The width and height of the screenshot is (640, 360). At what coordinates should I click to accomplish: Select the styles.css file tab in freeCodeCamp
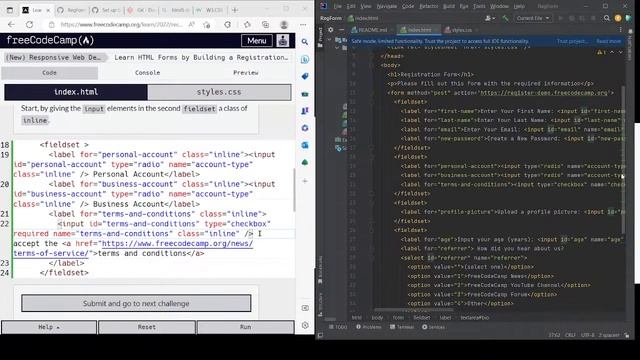point(219,92)
